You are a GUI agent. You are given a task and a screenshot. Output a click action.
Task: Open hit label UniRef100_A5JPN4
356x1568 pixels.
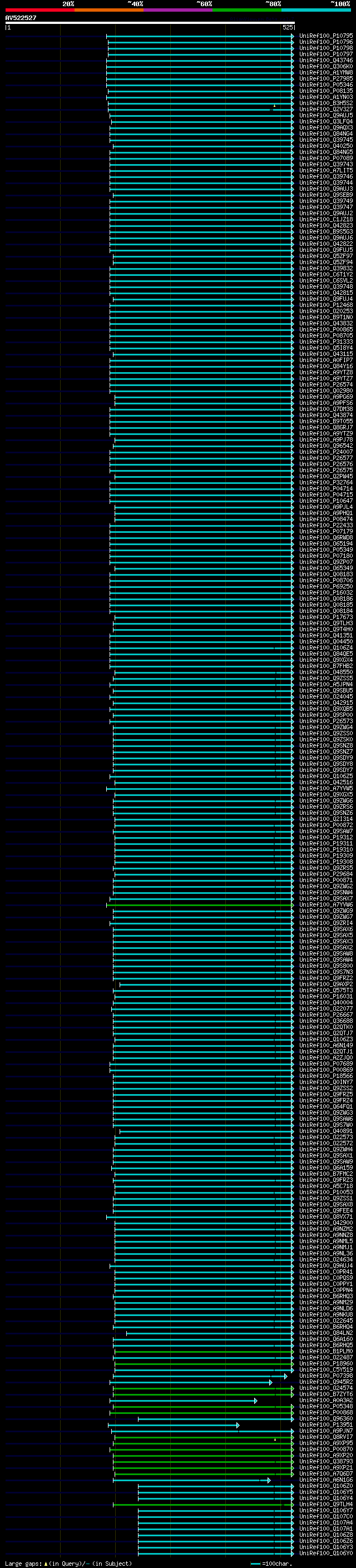[x=326, y=684]
